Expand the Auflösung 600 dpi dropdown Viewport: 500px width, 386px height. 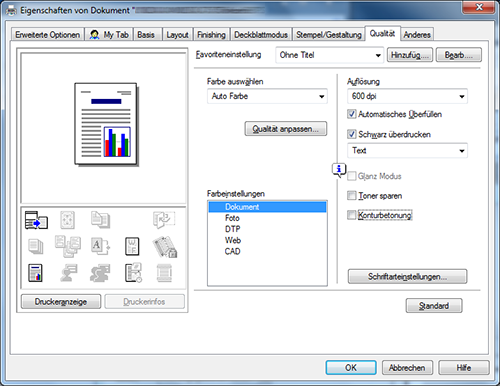pyautogui.click(x=407, y=96)
